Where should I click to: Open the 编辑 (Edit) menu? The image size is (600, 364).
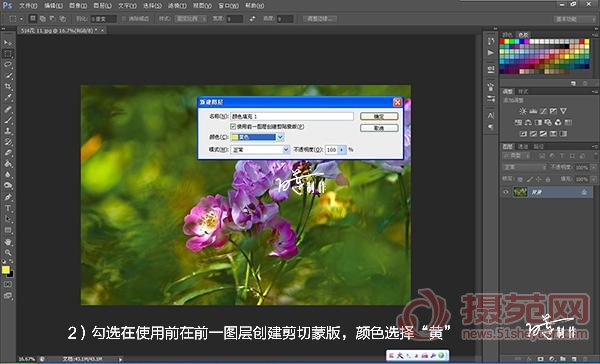[x=53, y=5]
